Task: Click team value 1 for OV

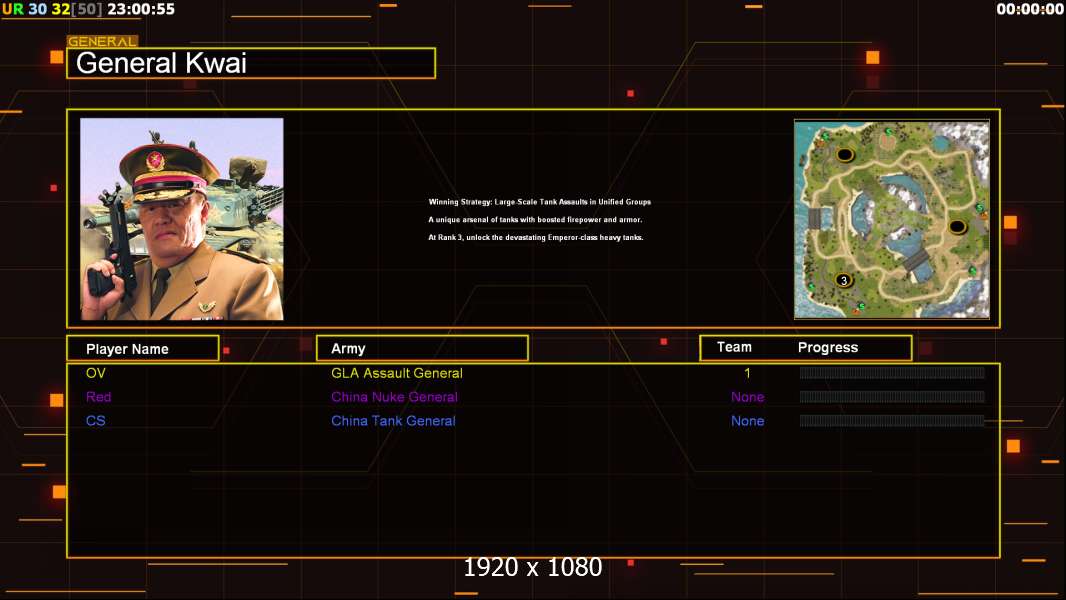Action: coord(747,373)
